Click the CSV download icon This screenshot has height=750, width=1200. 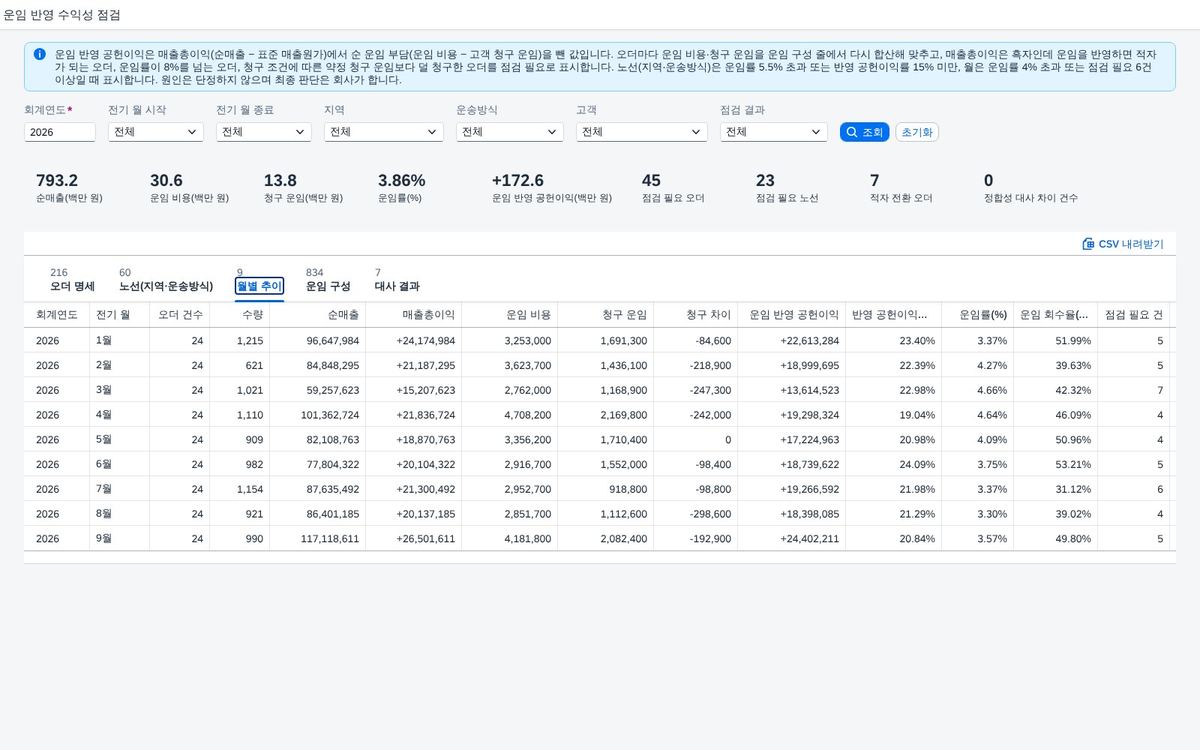(x=1088, y=244)
